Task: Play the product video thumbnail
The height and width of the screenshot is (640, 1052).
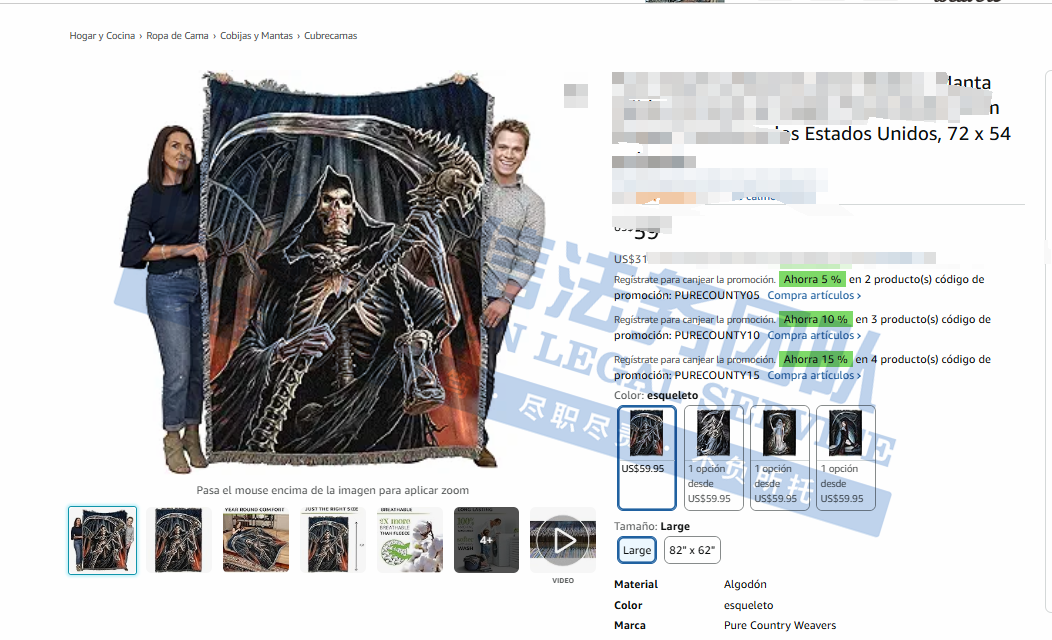Action: (x=563, y=540)
